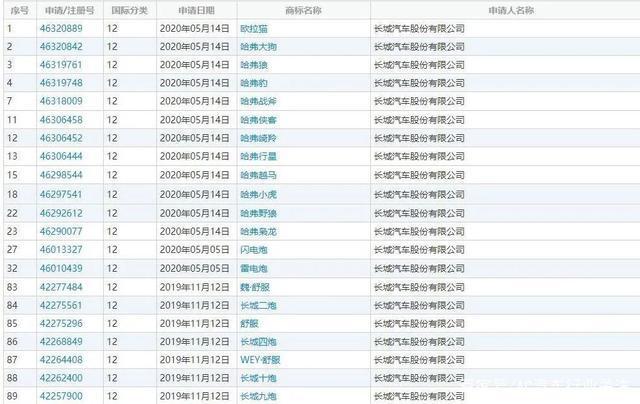This screenshot has height=404, width=640.
Task: Select the 申请人名称 column header
Action: click(x=502, y=9)
